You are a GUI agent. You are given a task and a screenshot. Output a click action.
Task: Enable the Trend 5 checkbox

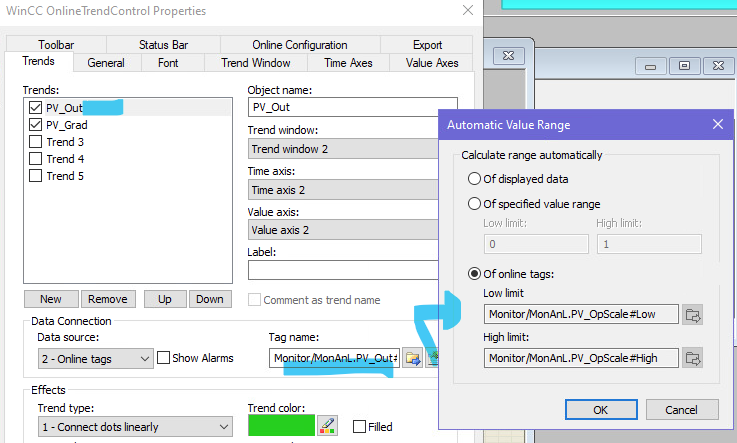click(35, 175)
